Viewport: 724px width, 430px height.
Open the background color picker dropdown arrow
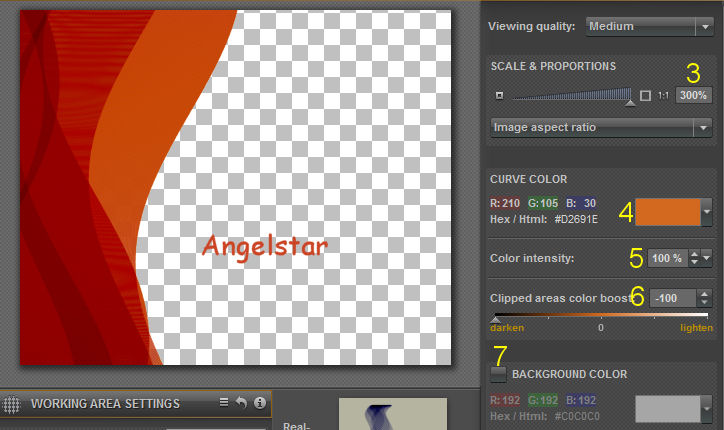pos(707,409)
